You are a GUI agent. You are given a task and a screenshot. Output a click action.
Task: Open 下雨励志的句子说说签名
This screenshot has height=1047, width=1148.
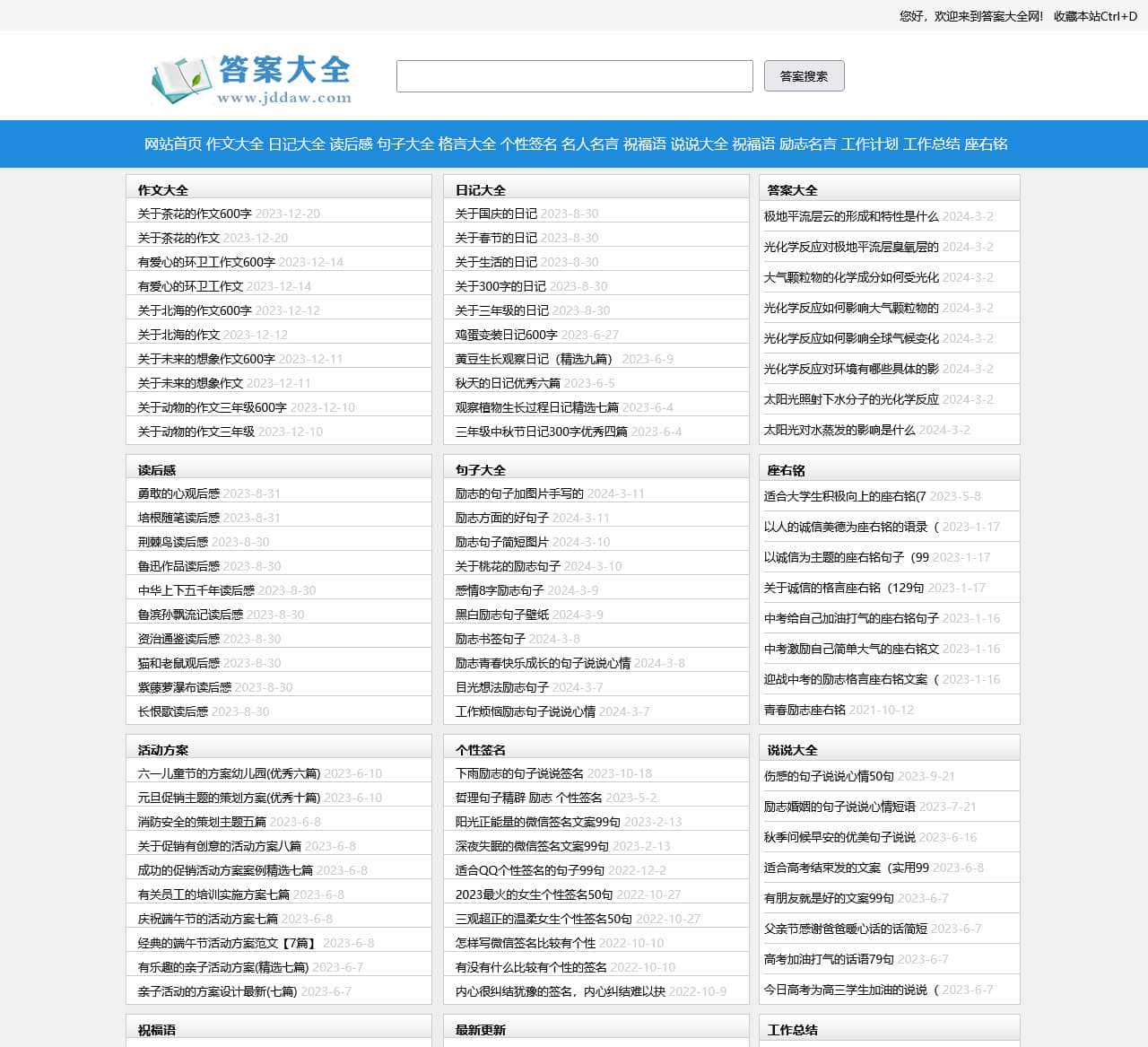tap(519, 773)
